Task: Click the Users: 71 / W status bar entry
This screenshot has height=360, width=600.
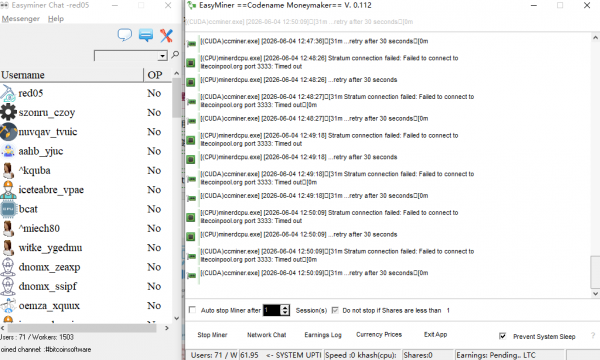Action: (214, 355)
